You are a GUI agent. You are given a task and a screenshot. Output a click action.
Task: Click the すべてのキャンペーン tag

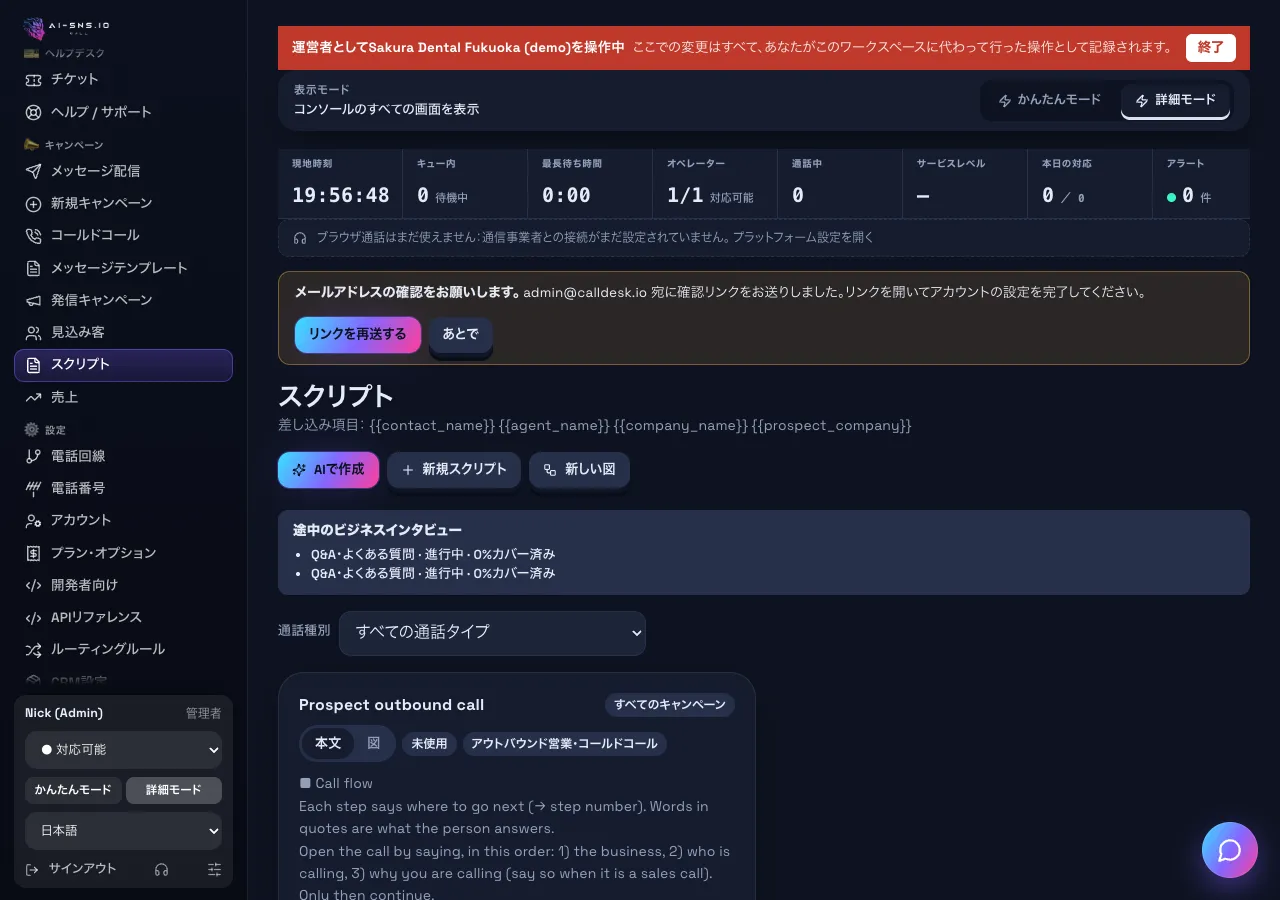(670, 705)
